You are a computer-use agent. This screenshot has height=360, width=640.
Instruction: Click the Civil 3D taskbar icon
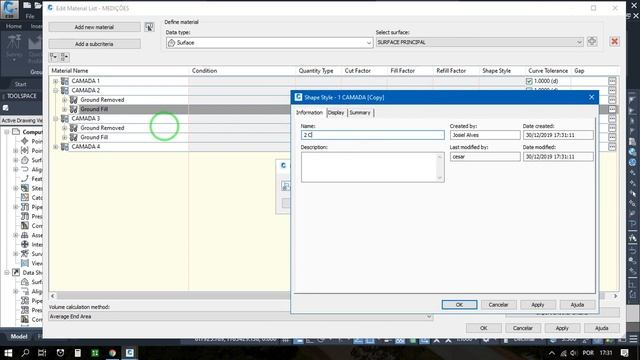point(130,353)
